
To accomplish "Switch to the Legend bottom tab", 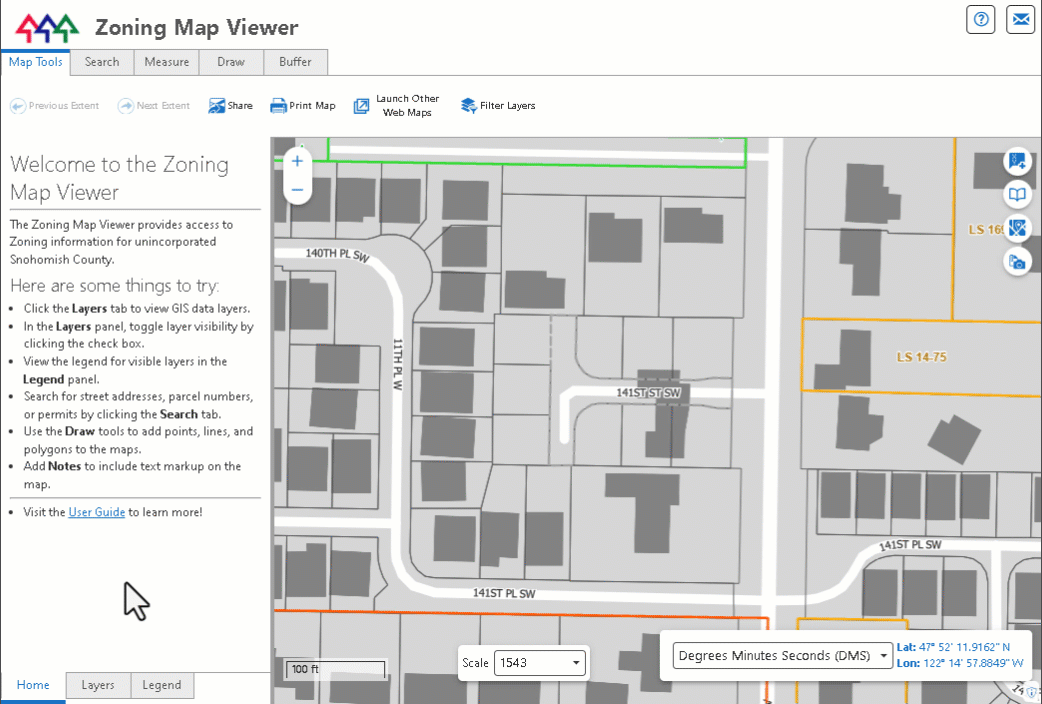I will [x=161, y=685].
